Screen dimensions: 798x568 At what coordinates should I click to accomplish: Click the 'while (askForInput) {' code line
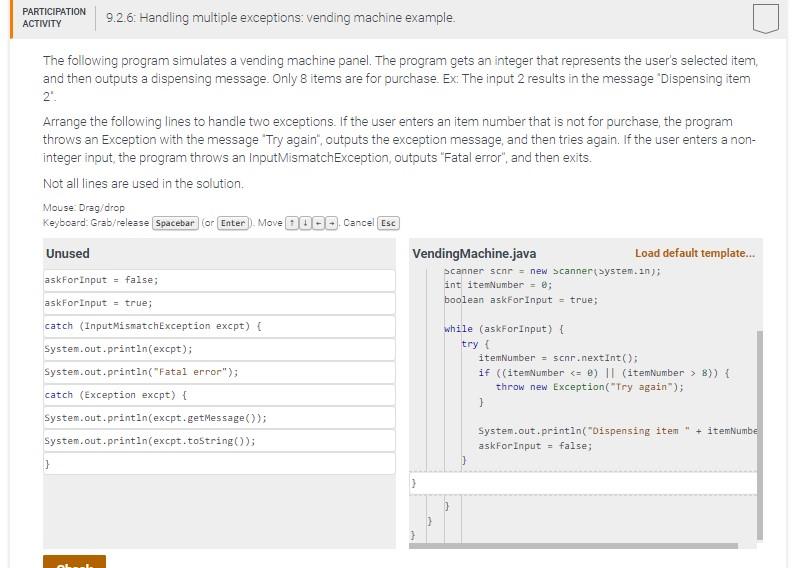[x=503, y=329]
